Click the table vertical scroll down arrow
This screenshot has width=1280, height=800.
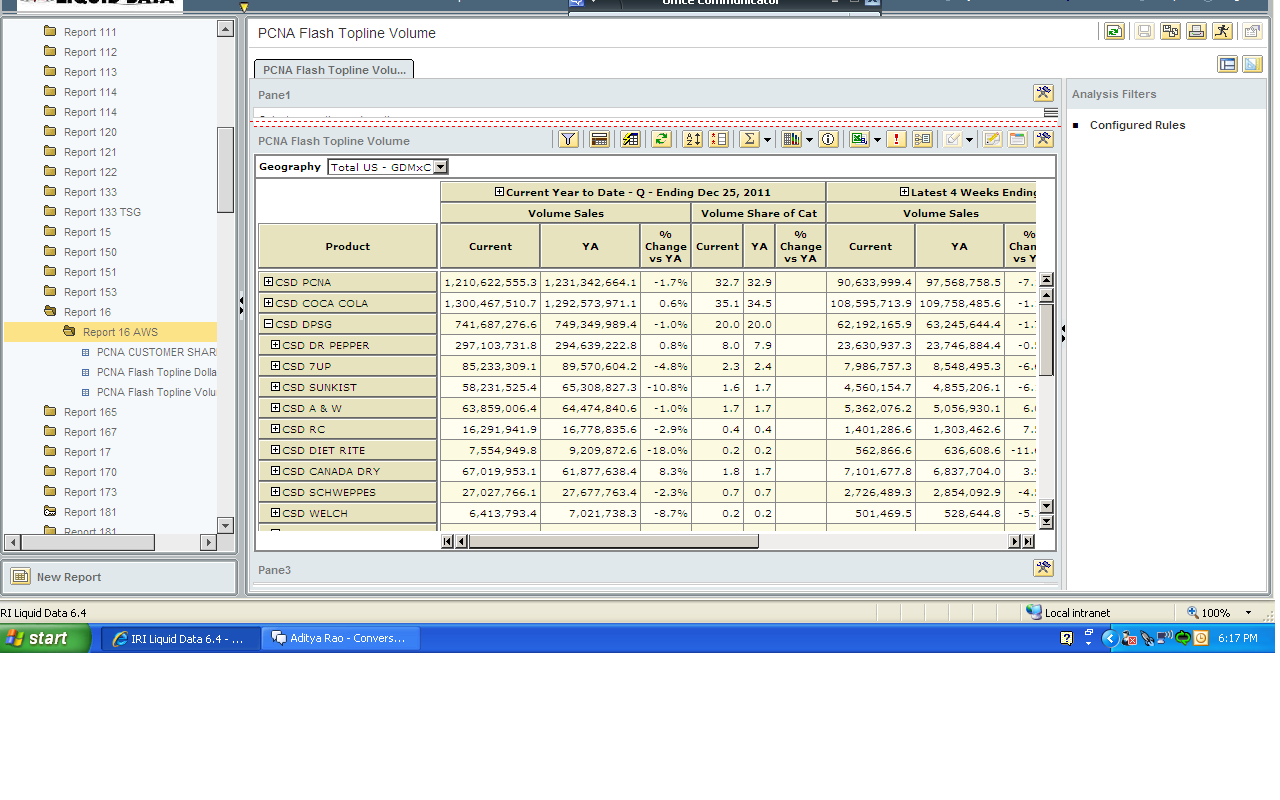click(1046, 506)
